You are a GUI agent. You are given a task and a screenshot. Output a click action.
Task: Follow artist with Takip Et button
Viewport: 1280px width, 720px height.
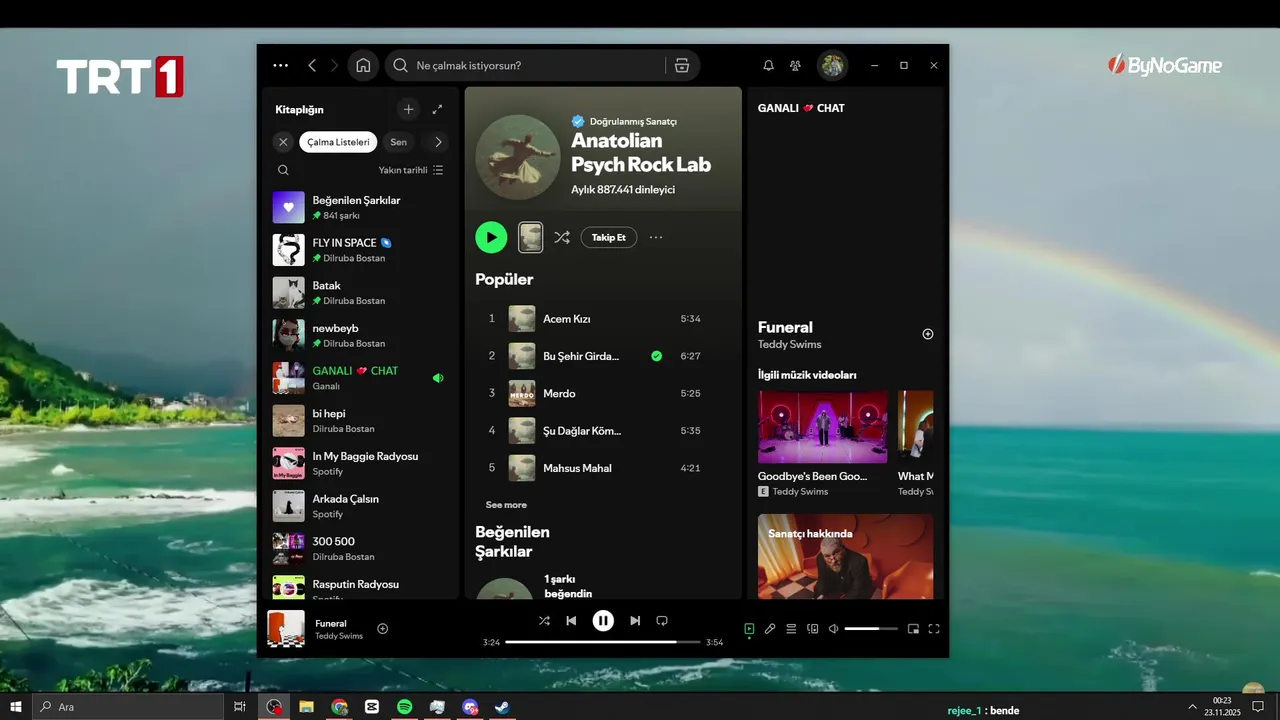(x=608, y=237)
